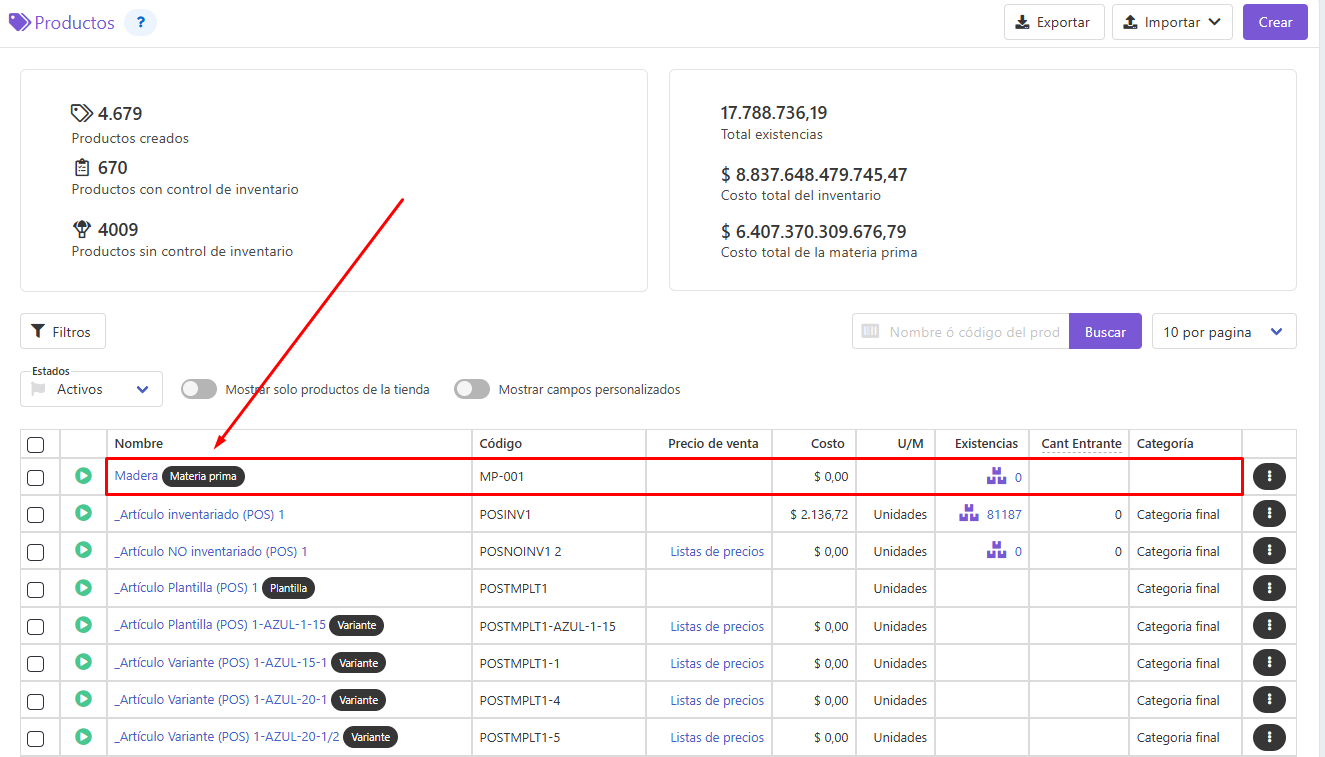Open the three-dot menu for Madera row
This screenshot has width=1325, height=757.
[1269, 477]
